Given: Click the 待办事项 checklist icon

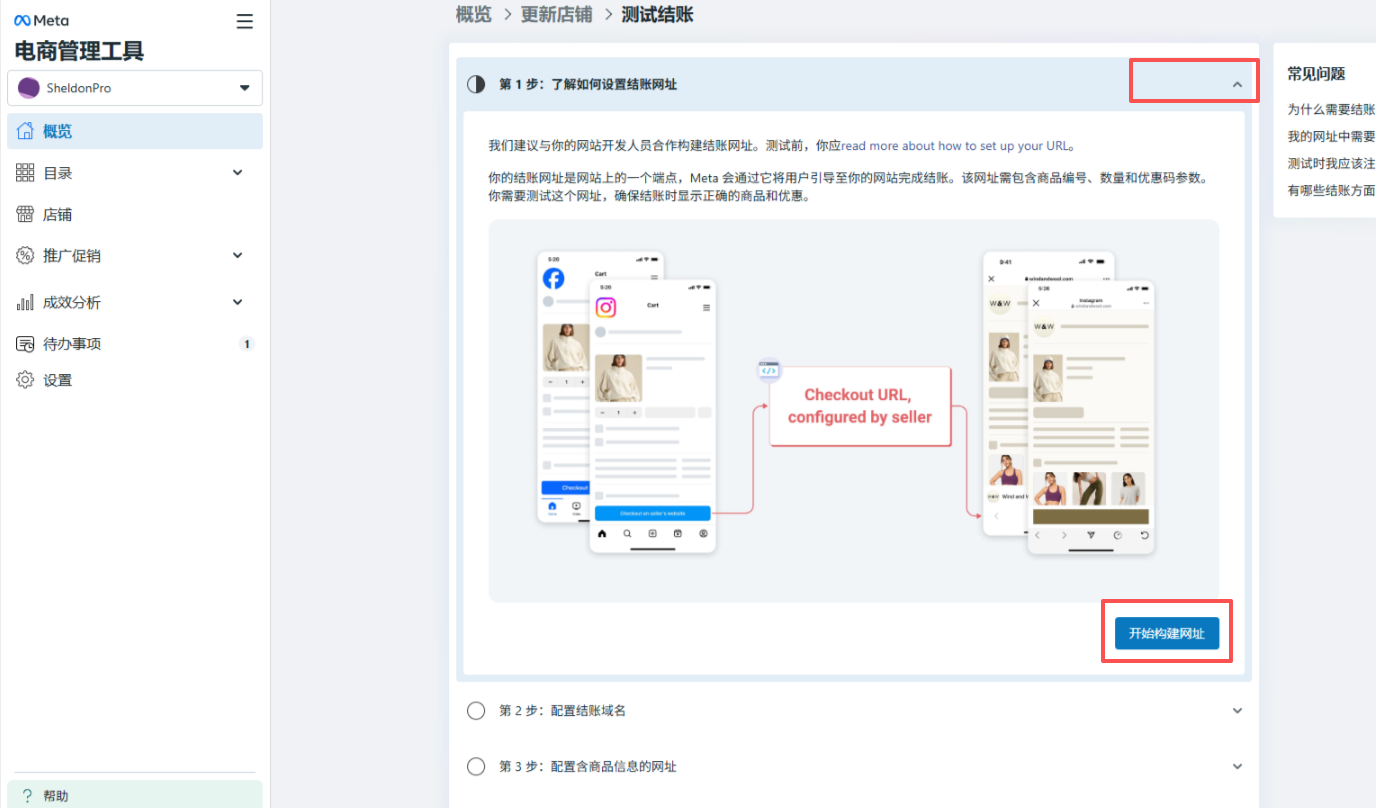Looking at the screenshot, I should pyautogui.click(x=25, y=344).
